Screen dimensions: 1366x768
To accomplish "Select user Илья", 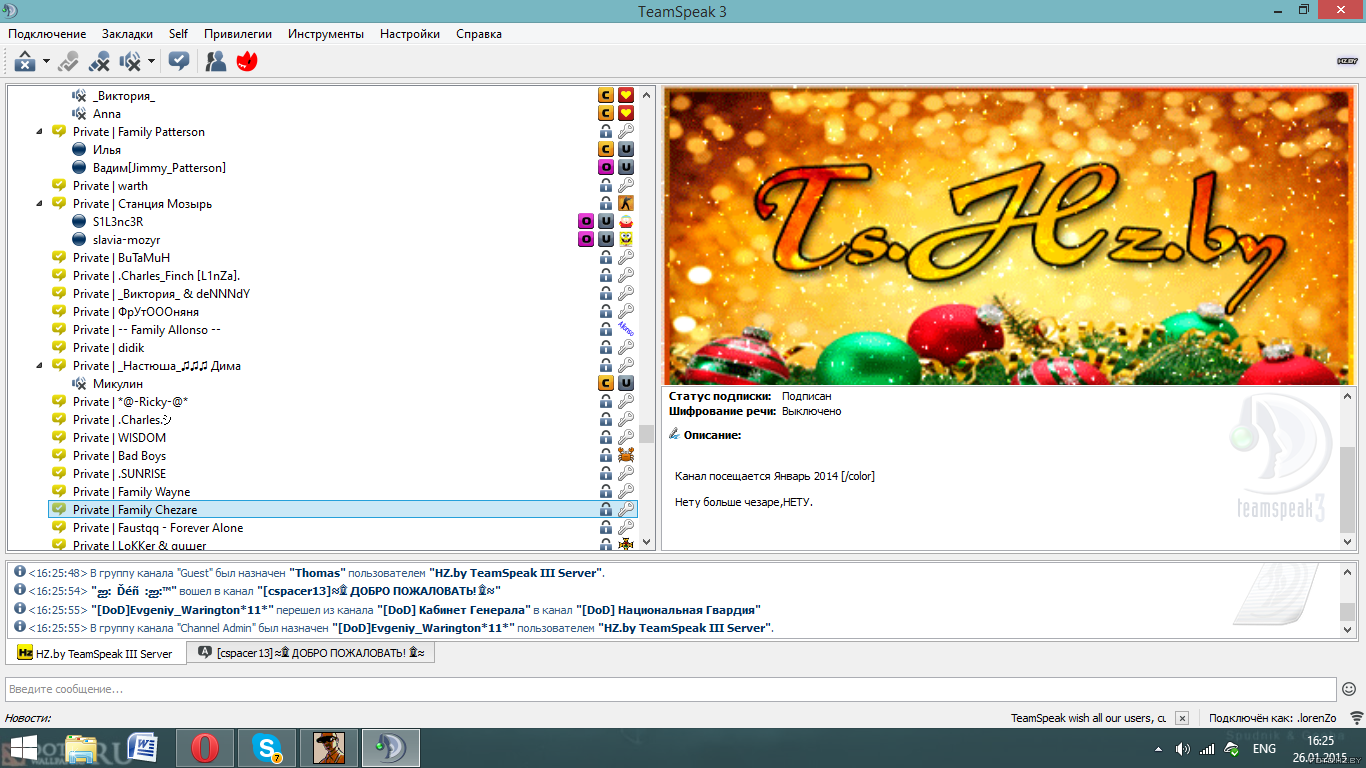I will coord(106,150).
